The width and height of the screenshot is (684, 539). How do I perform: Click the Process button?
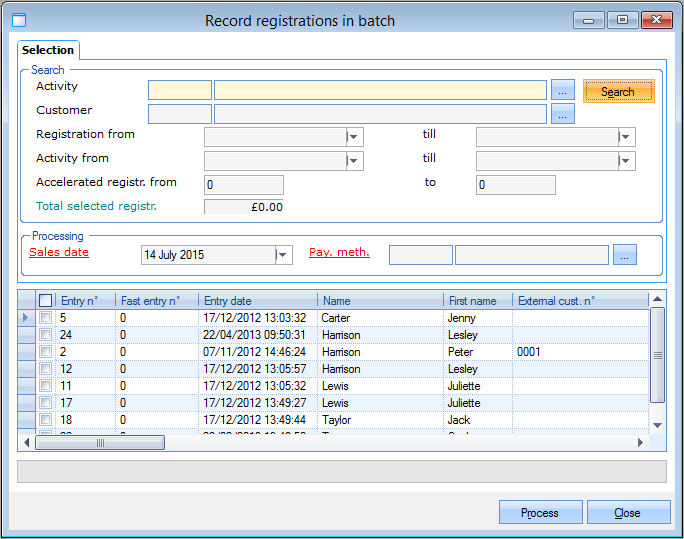point(540,513)
